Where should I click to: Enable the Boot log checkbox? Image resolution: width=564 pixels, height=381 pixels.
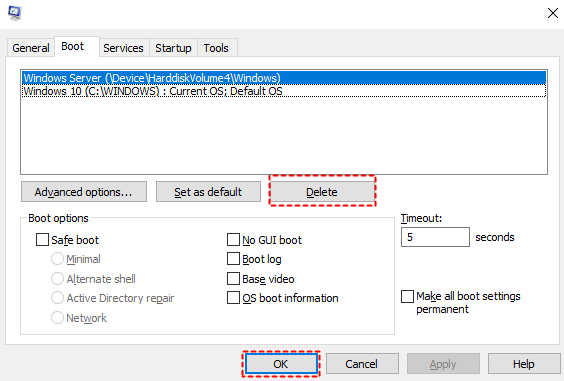point(233,259)
